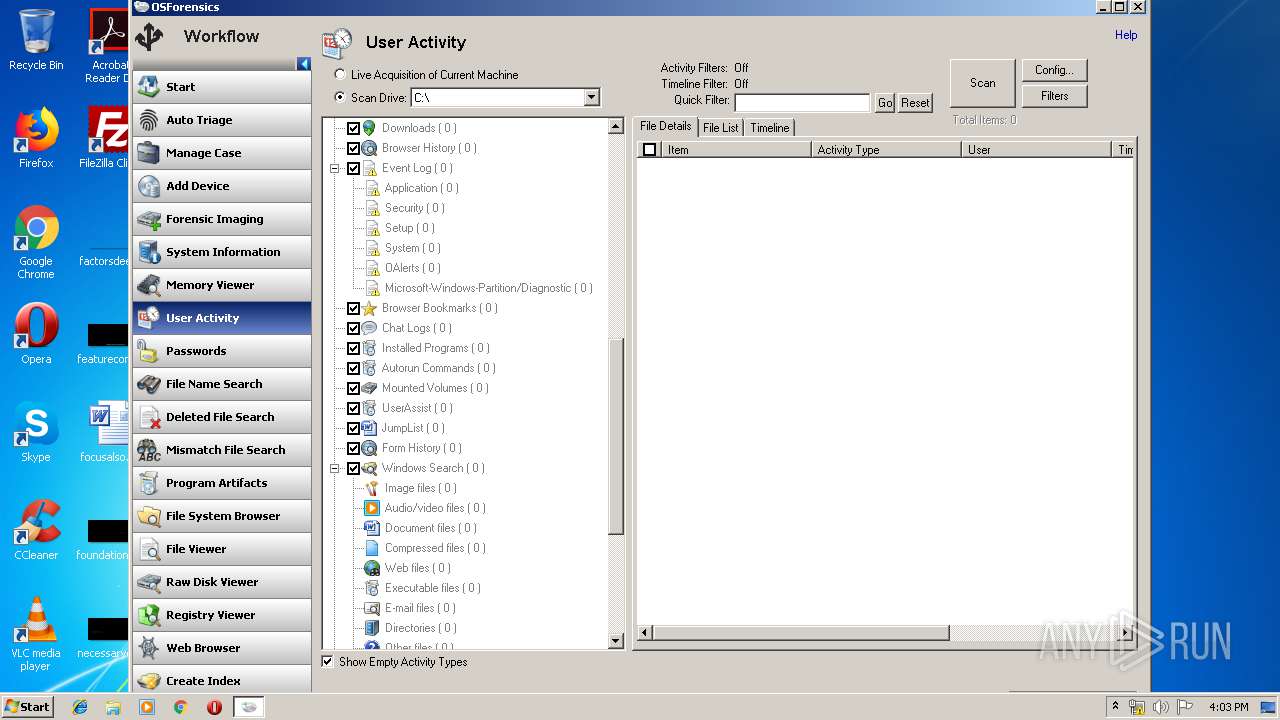Viewport: 1280px width, 720px height.
Task: Switch to the File List tab
Action: pyautogui.click(x=721, y=127)
